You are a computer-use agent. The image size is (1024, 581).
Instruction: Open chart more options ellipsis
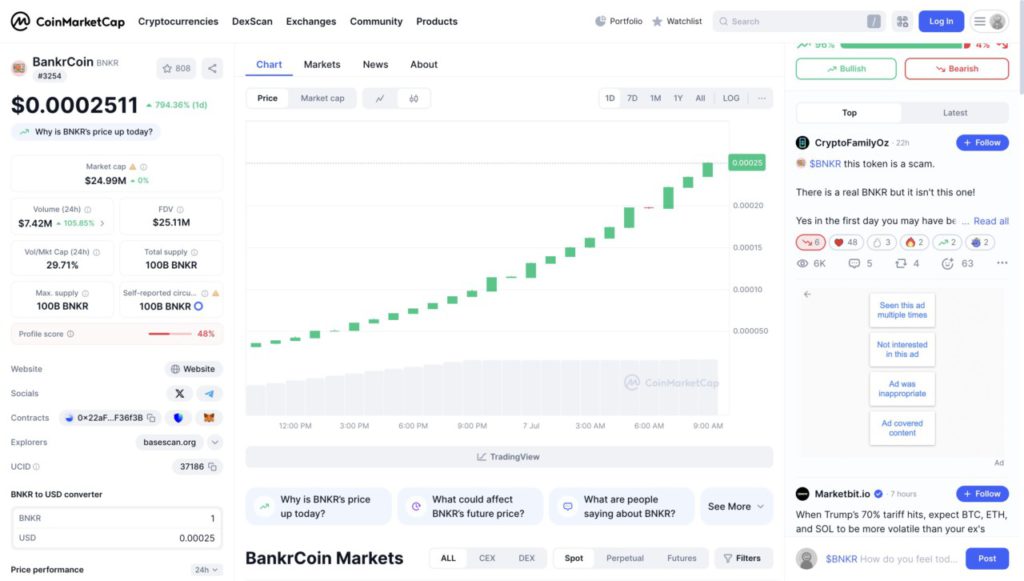[x=761, y=99]
